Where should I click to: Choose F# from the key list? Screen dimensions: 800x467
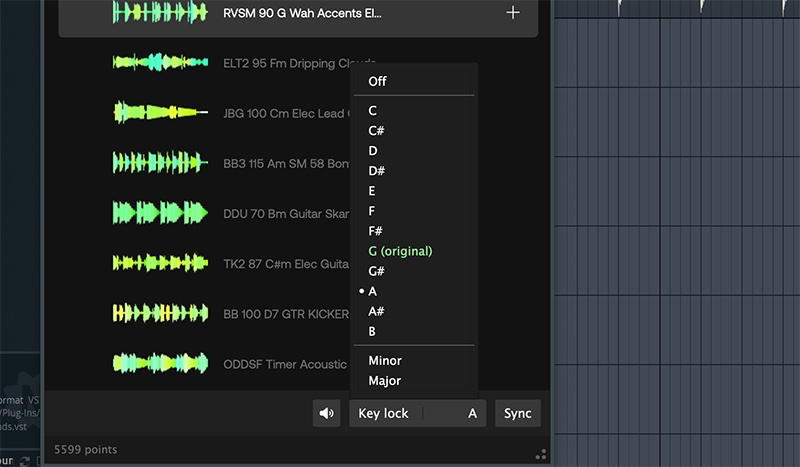[x=377, y=230]
